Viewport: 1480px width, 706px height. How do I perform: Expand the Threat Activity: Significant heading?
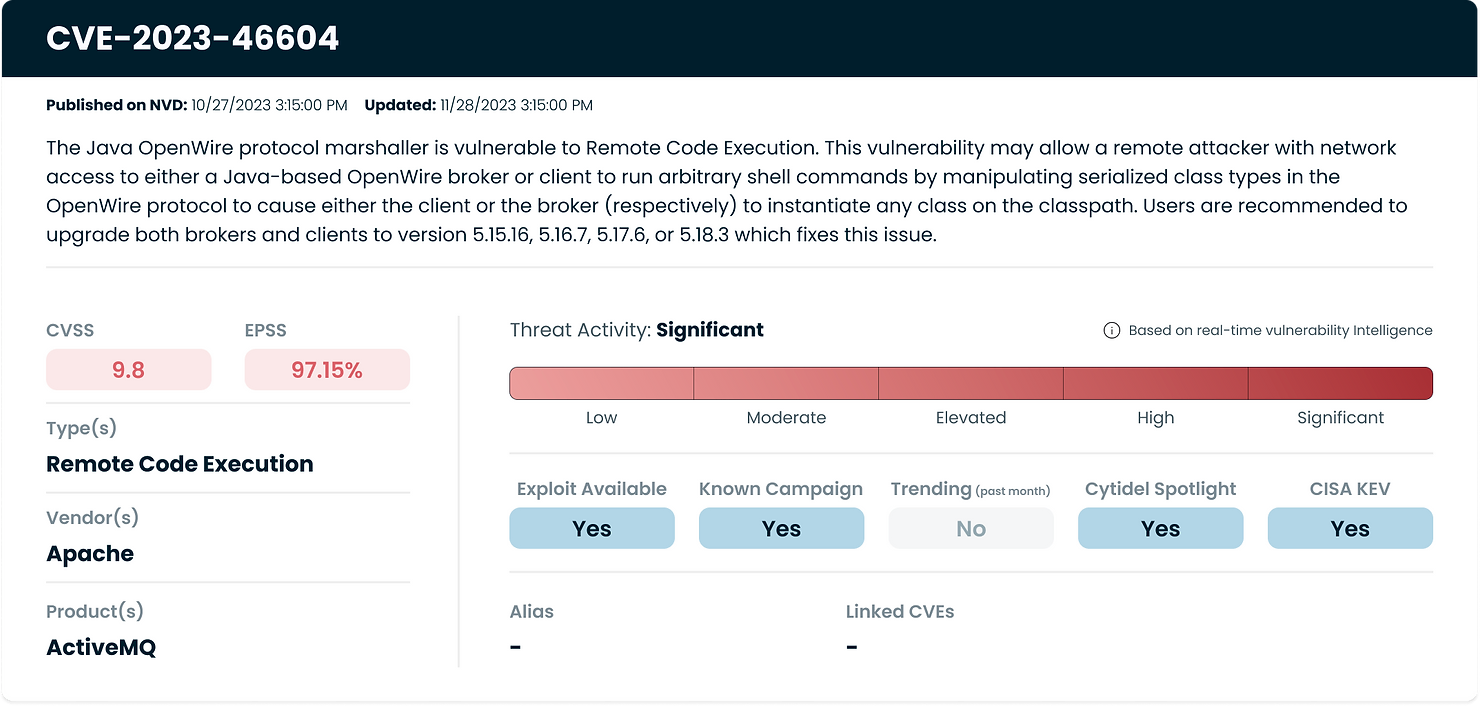636,329
